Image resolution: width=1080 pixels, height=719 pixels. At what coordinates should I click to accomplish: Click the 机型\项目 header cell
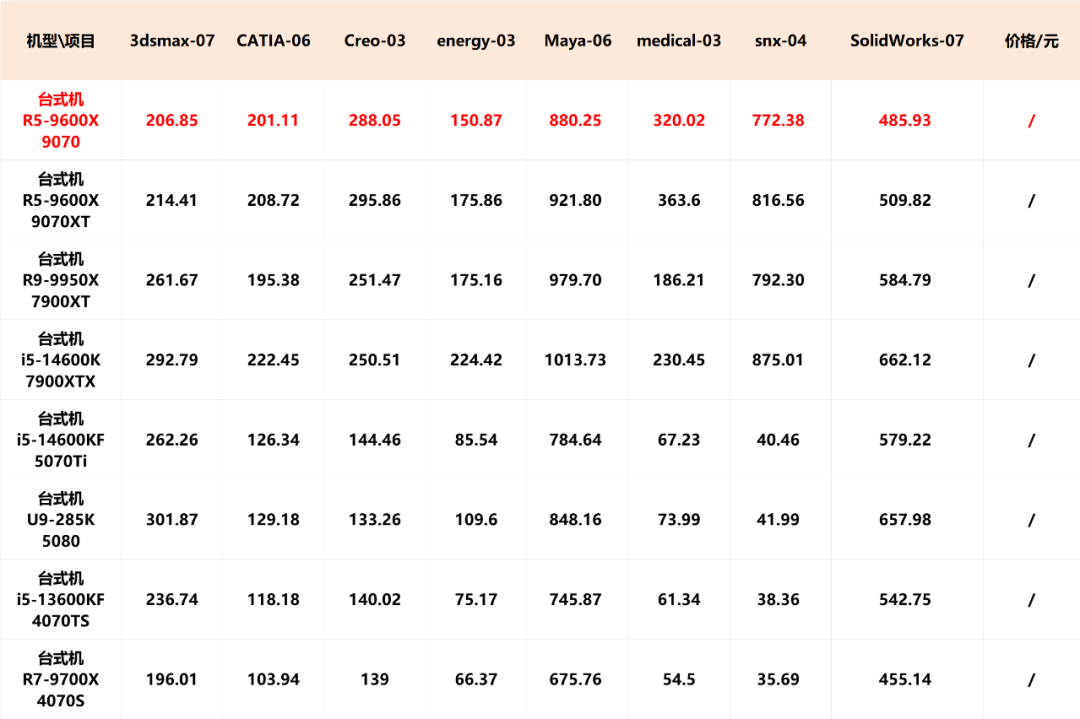61,41
